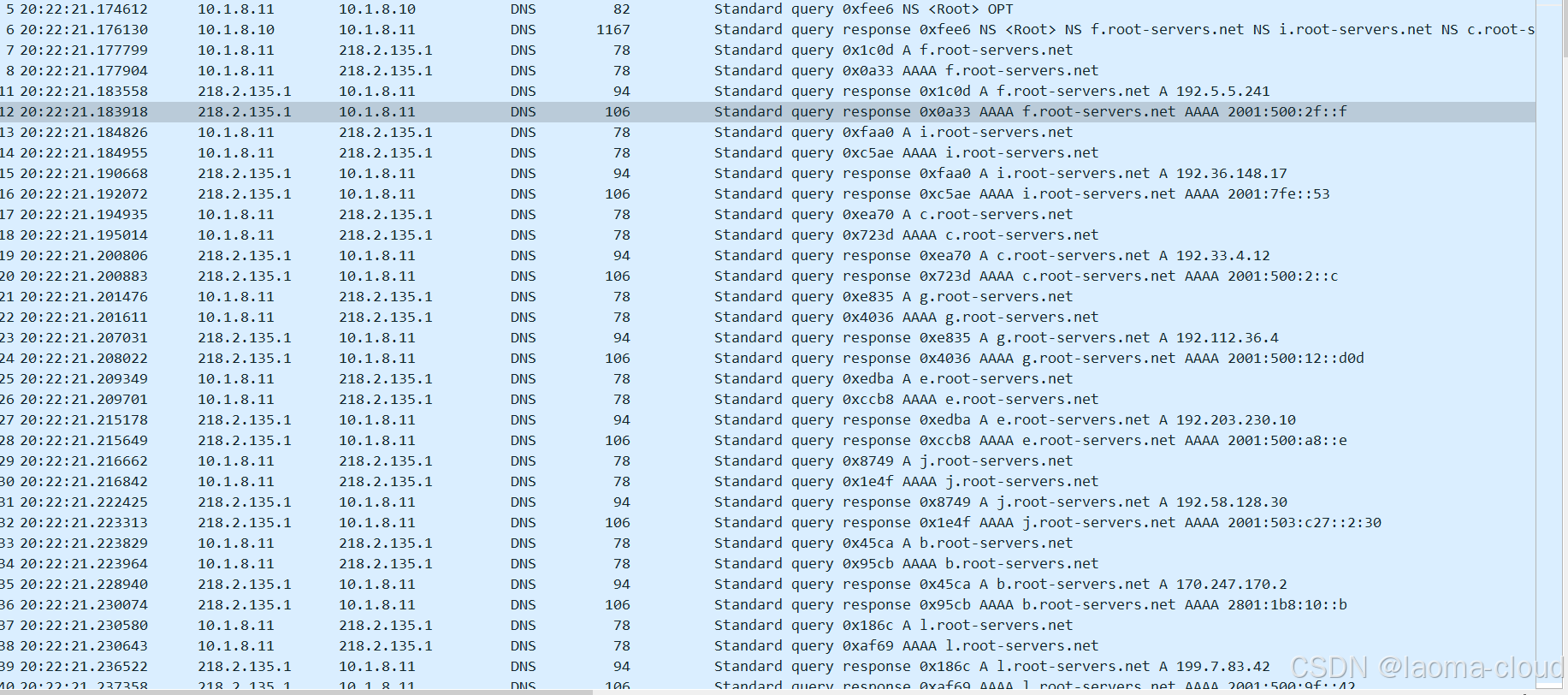Click destination 10.1.8.10 in packet 5
This screenshot has height=695, width=1568.
(x=377, y=9)
